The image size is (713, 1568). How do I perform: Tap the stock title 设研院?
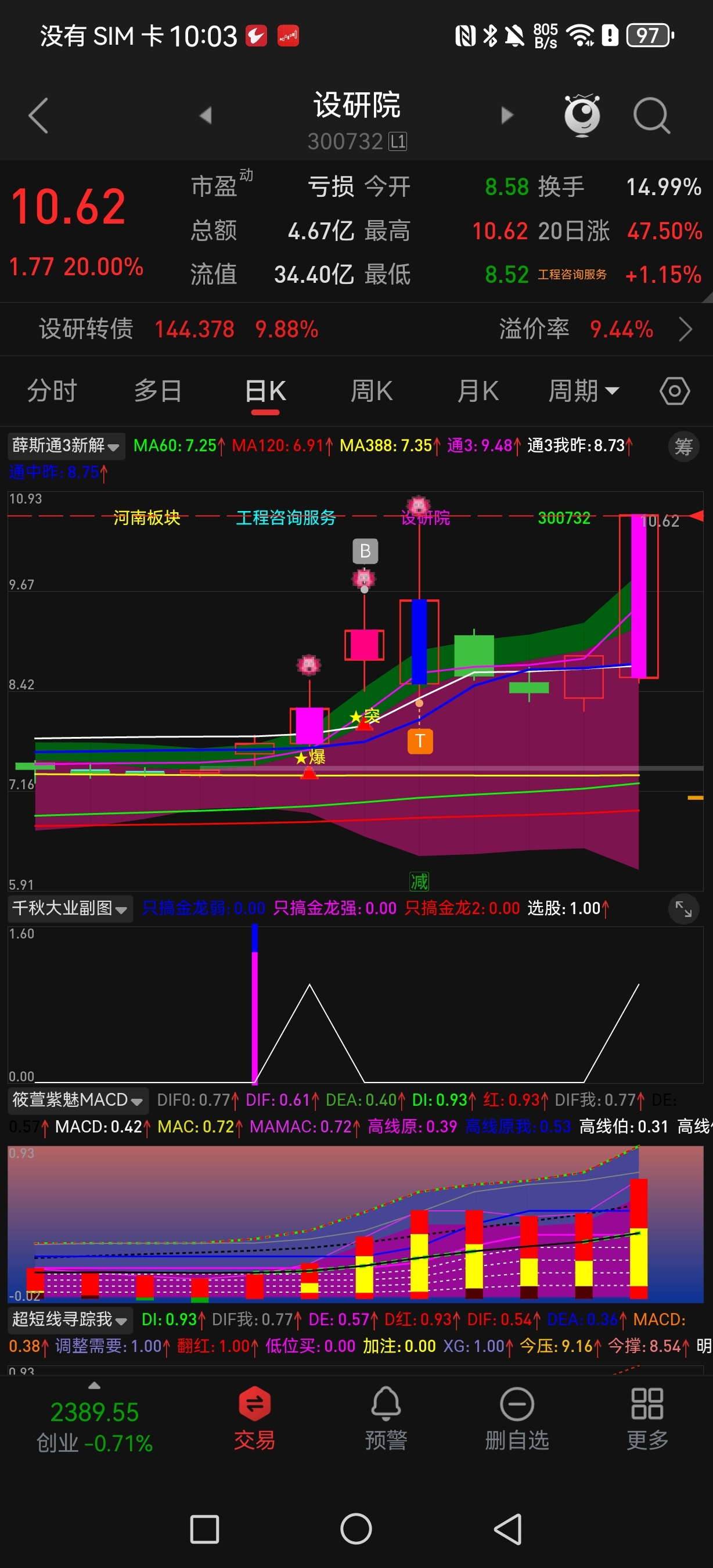point(356,105)
